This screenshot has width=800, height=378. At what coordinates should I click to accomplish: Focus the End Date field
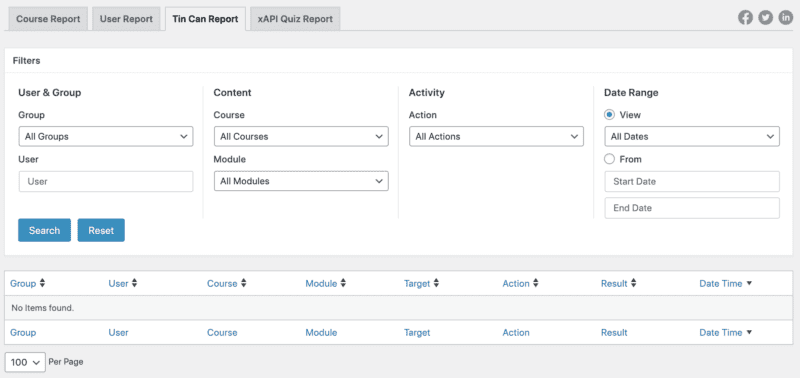point(692,208)
